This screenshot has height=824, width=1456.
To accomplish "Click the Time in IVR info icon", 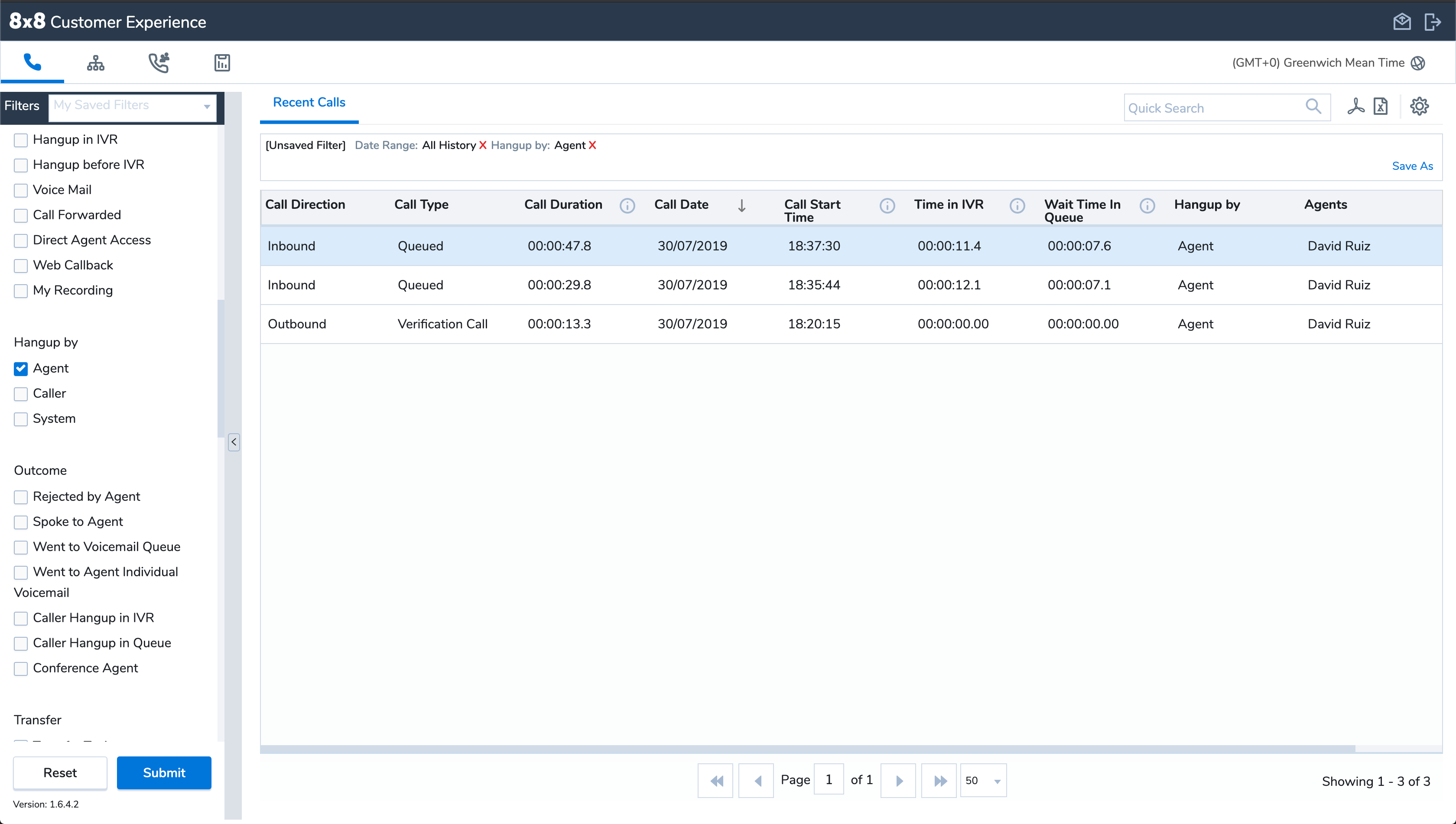I will pyautogui.click(x=1017, y=205).
